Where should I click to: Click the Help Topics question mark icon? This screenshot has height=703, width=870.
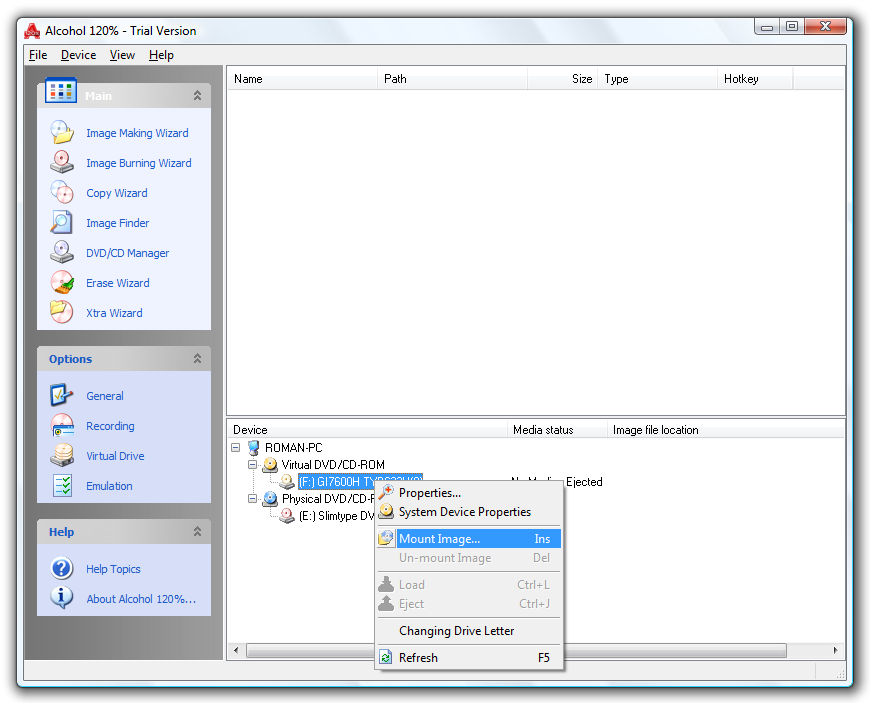click(x=62, y=569)
